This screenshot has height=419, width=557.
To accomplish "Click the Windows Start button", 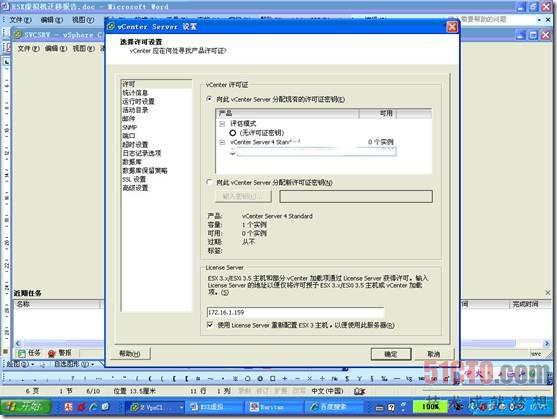I will coord(26,407).
